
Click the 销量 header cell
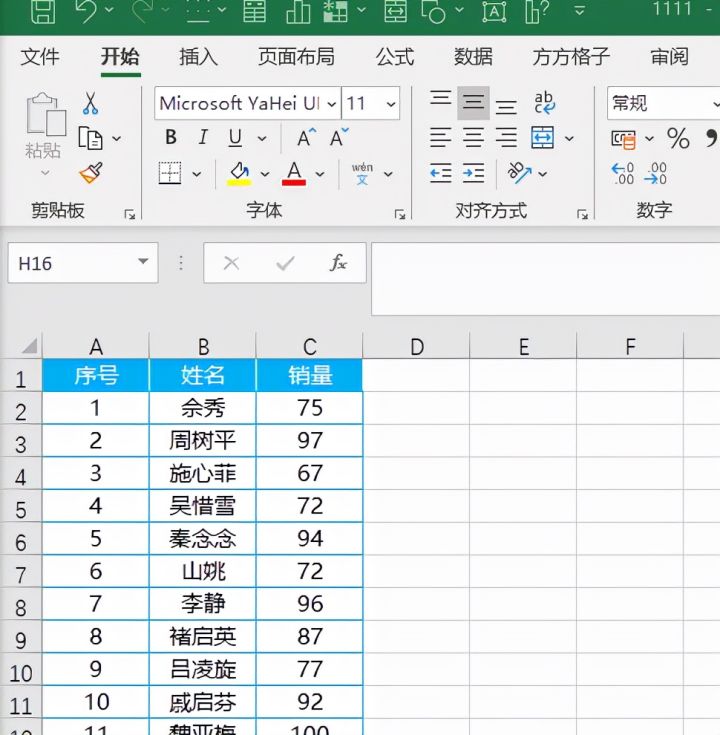(309, 375)
